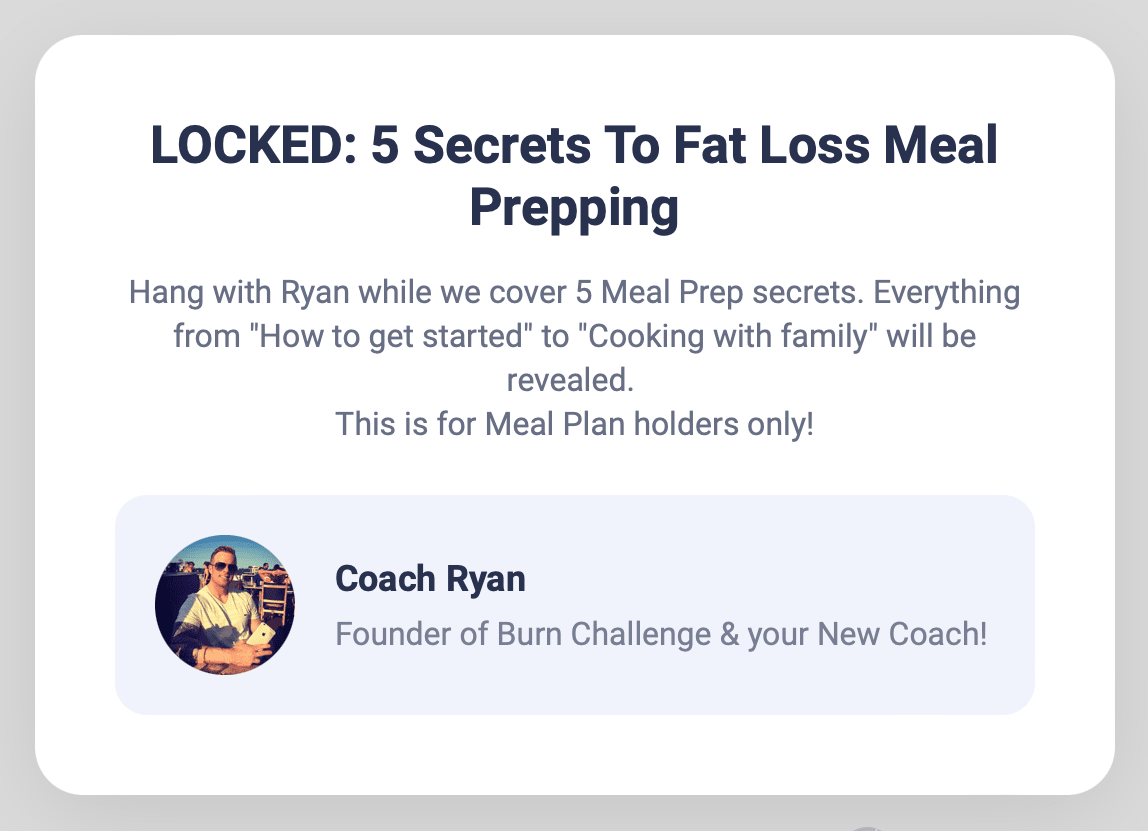
Task: Click the Founder of Burn Challenge subtitle
Action: click(x=661, y=634)
